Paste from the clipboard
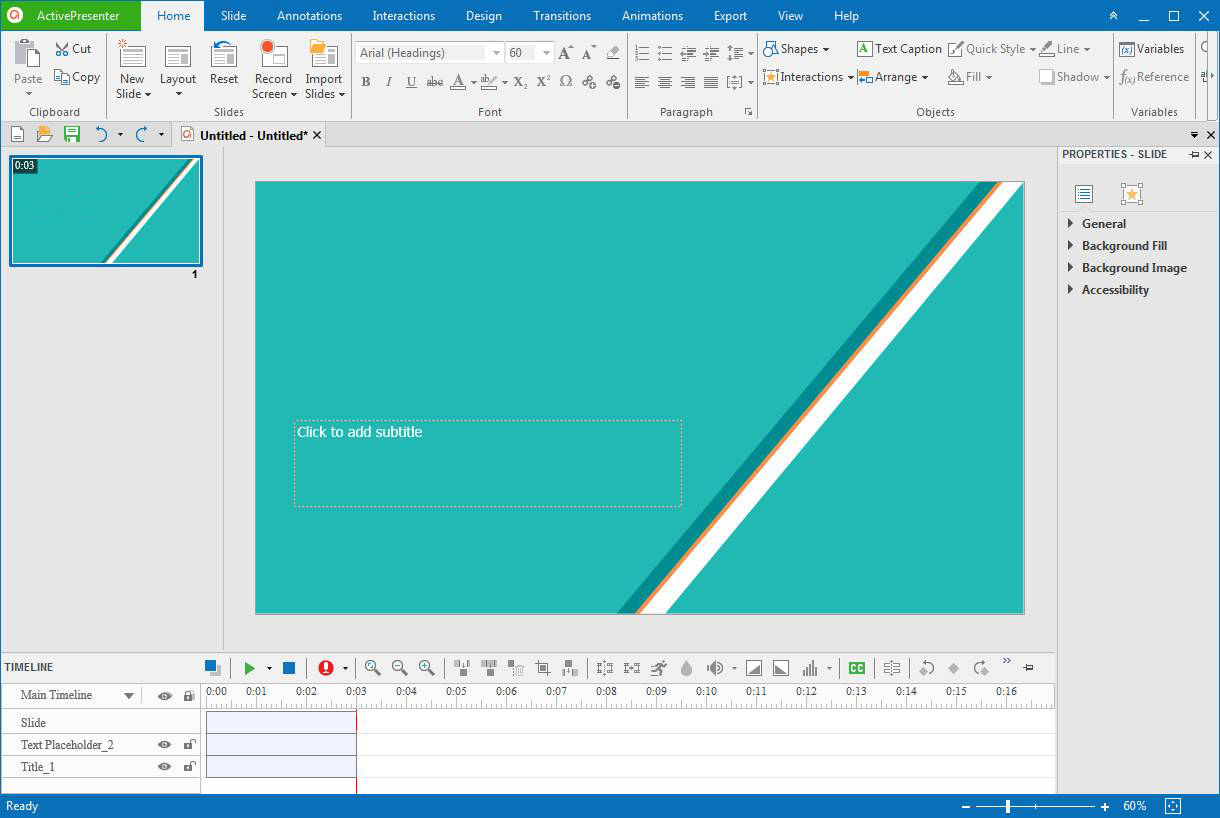 (x=28, y=66)
